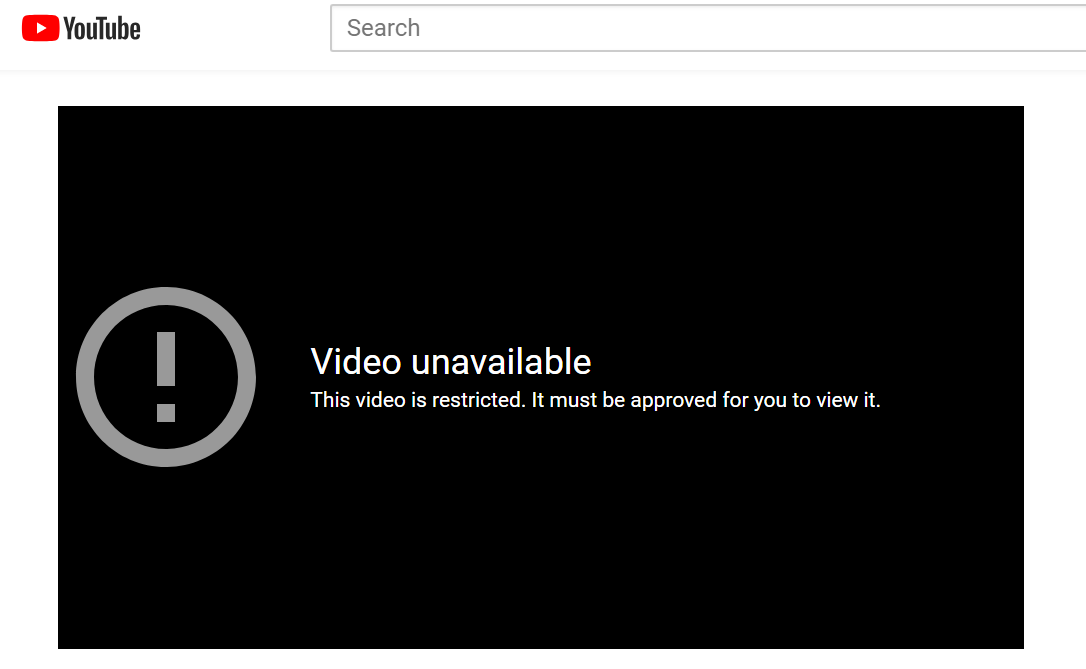The image size is (1086, 669).
Task: Click the 'This video is restricted' message
Action: pyautogui.click(x=595, y=400)
